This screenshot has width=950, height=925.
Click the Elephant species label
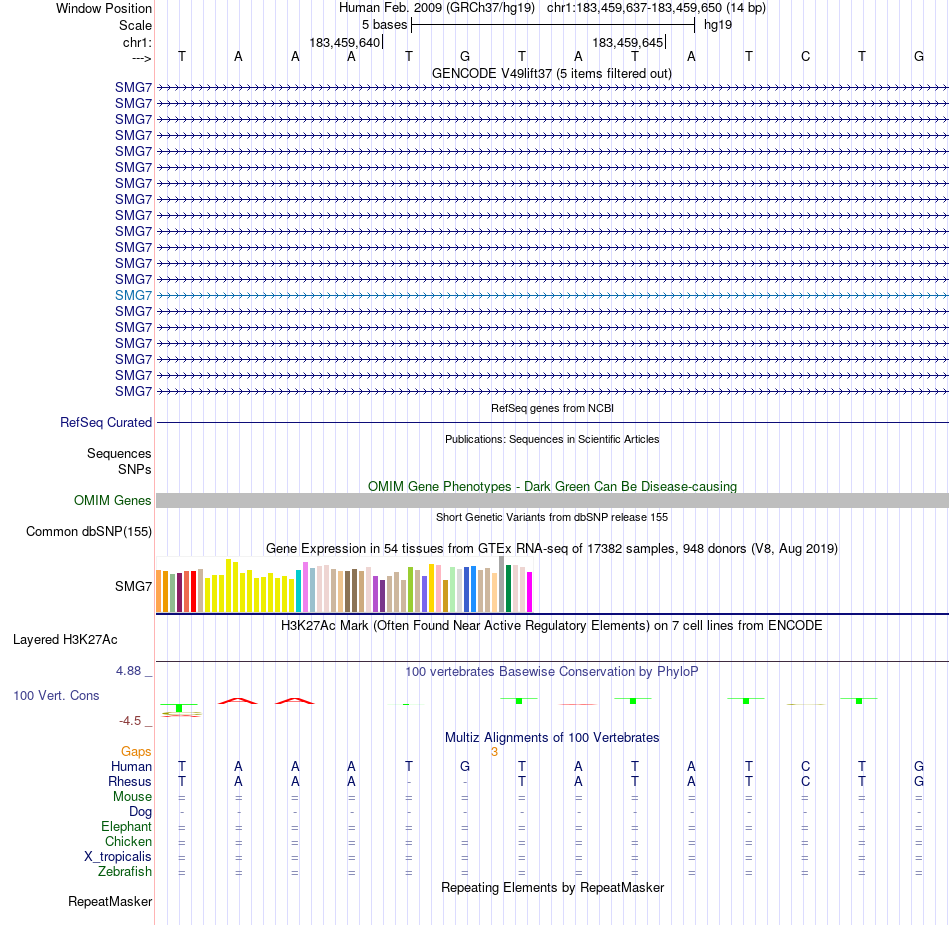pyautogui.click(x=127, y=826)
